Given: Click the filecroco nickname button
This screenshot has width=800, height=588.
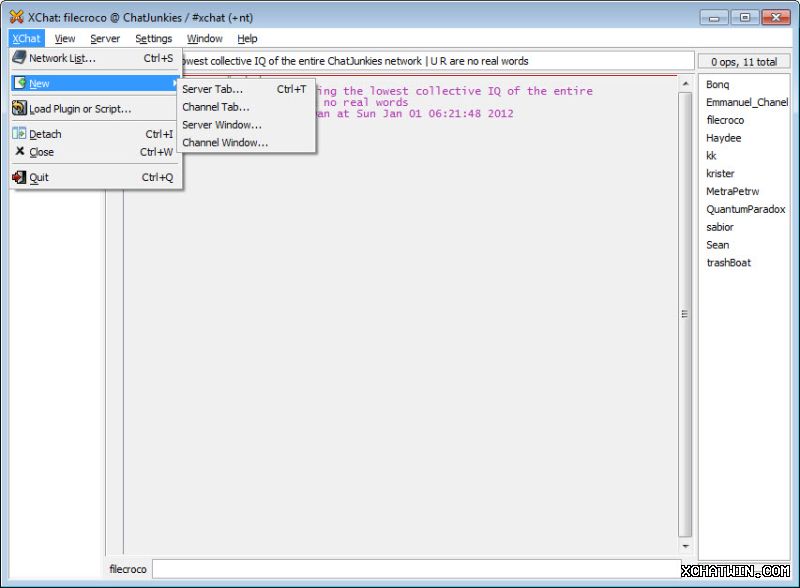Looking at the screenshot, I should click(x=128, y=569).
